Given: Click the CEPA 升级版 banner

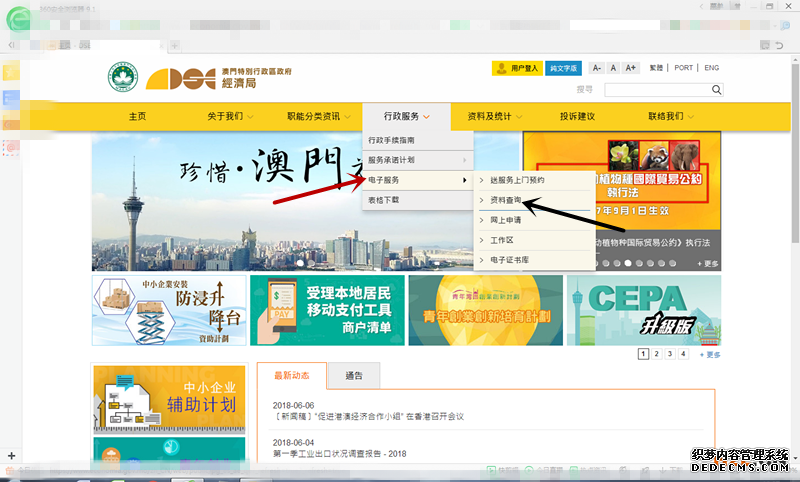Looking at the screenshot, I should click(644, 311).
